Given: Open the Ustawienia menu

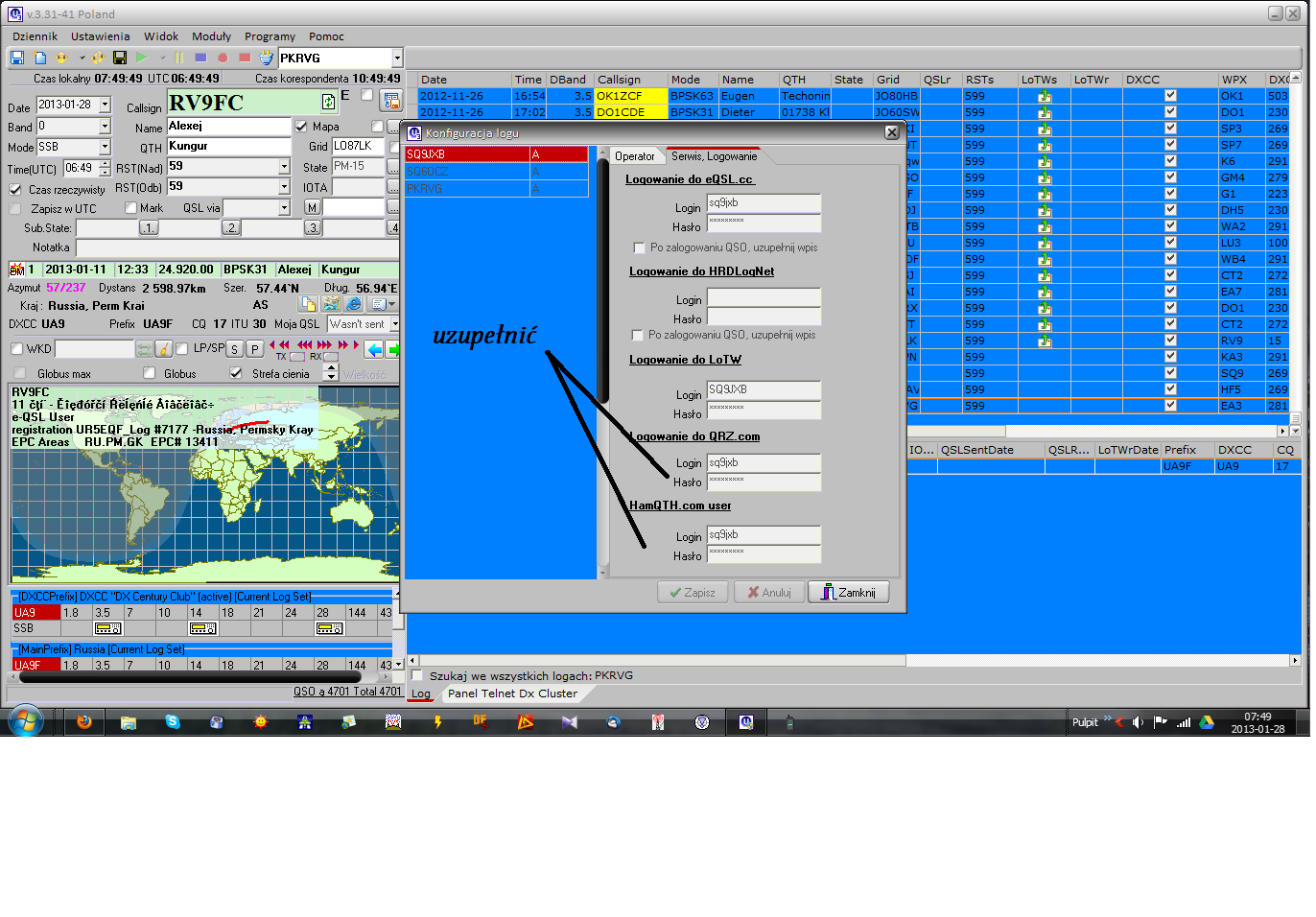Looking at the screenshot, I should click(x=101, y=36).
